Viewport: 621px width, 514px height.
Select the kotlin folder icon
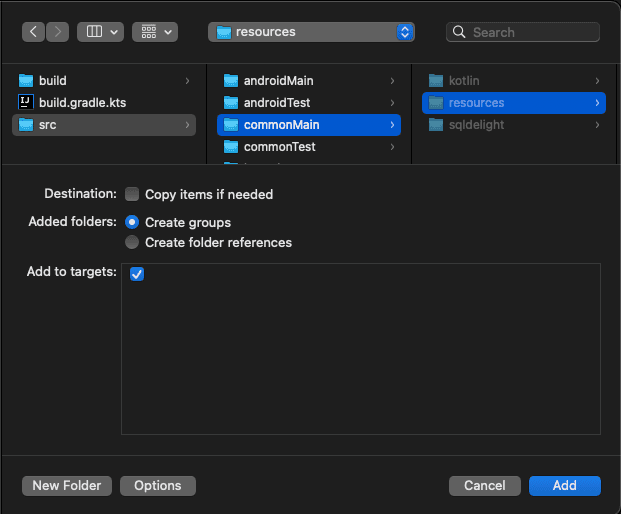[435, 81]
